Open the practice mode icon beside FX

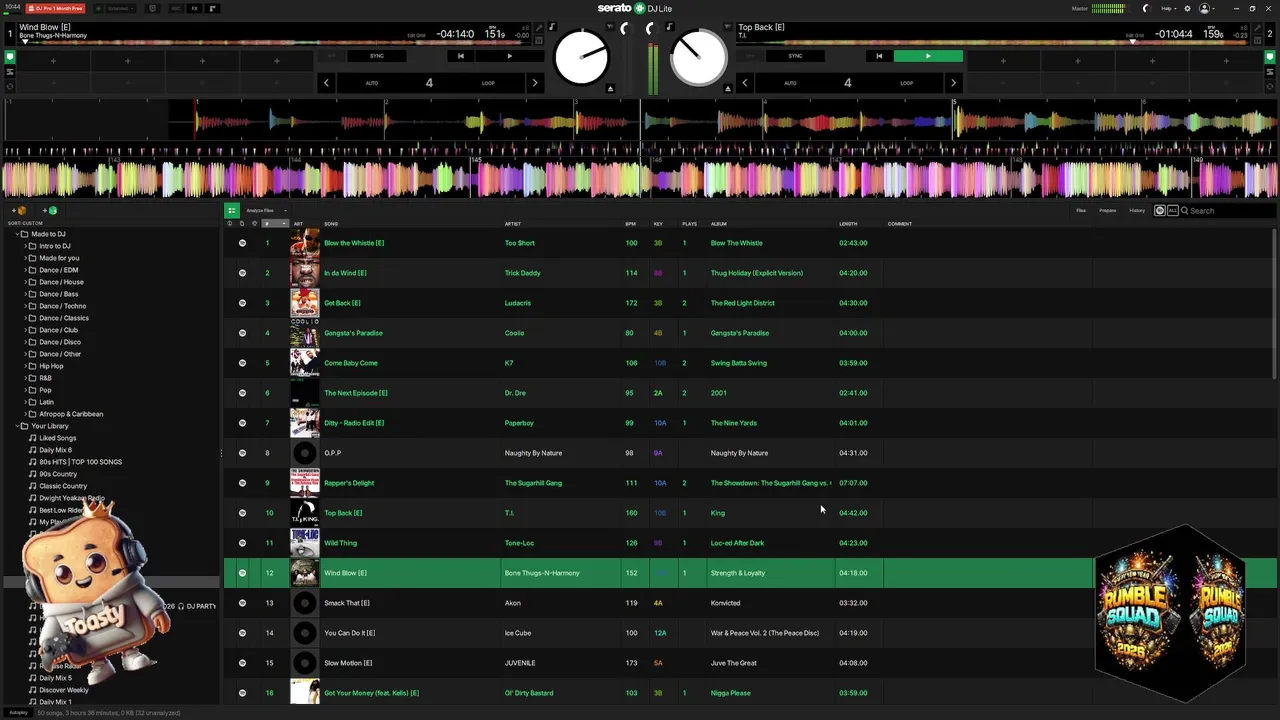click(x=212, y=8)
